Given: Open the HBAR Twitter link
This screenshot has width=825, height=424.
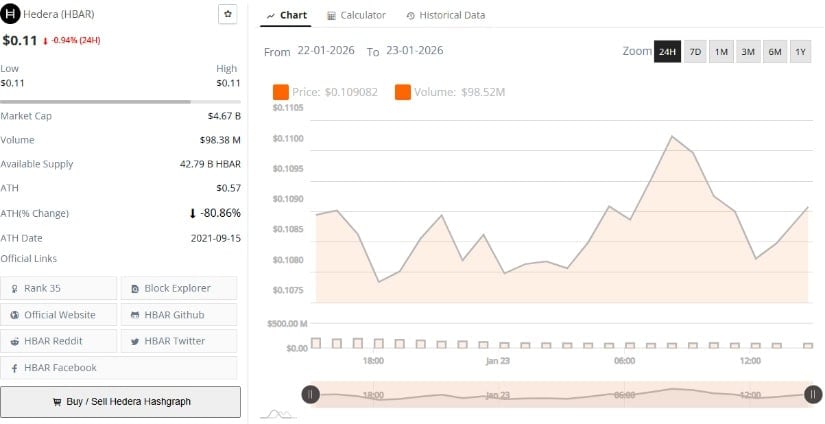Looking at the screenshot, I should (x=179, y=341).
